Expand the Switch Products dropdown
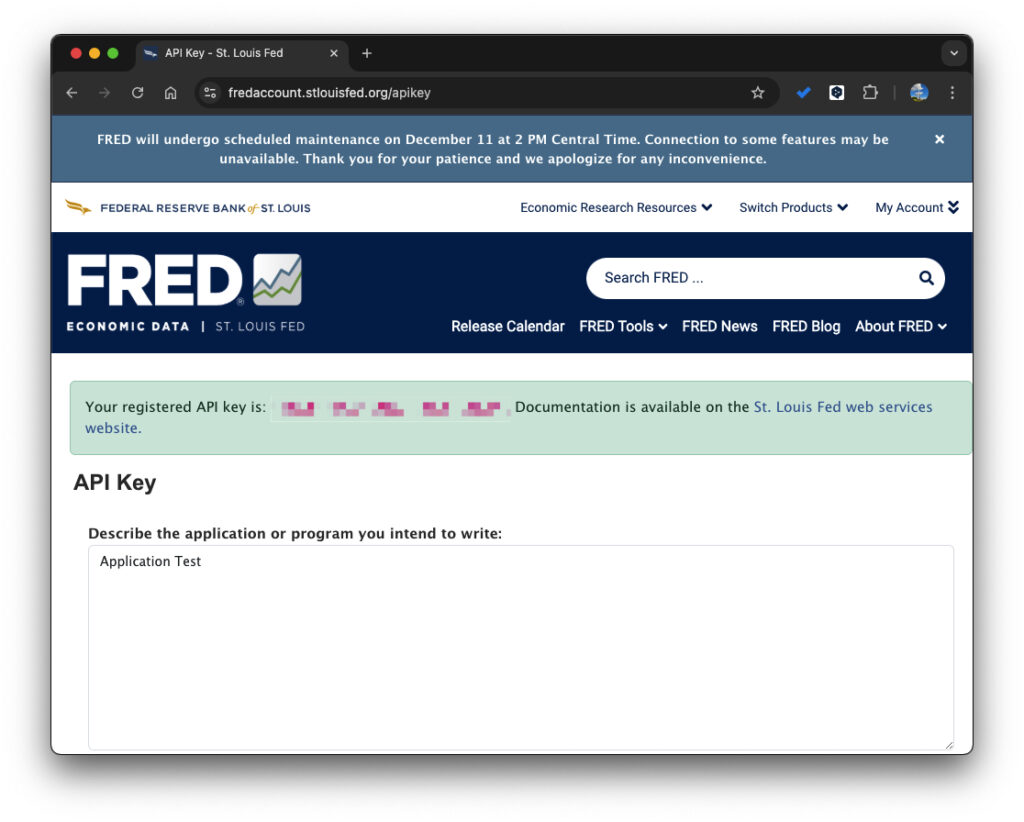Screen dimensions: 1024x822 pyautogui.click(x=793, y=208)
